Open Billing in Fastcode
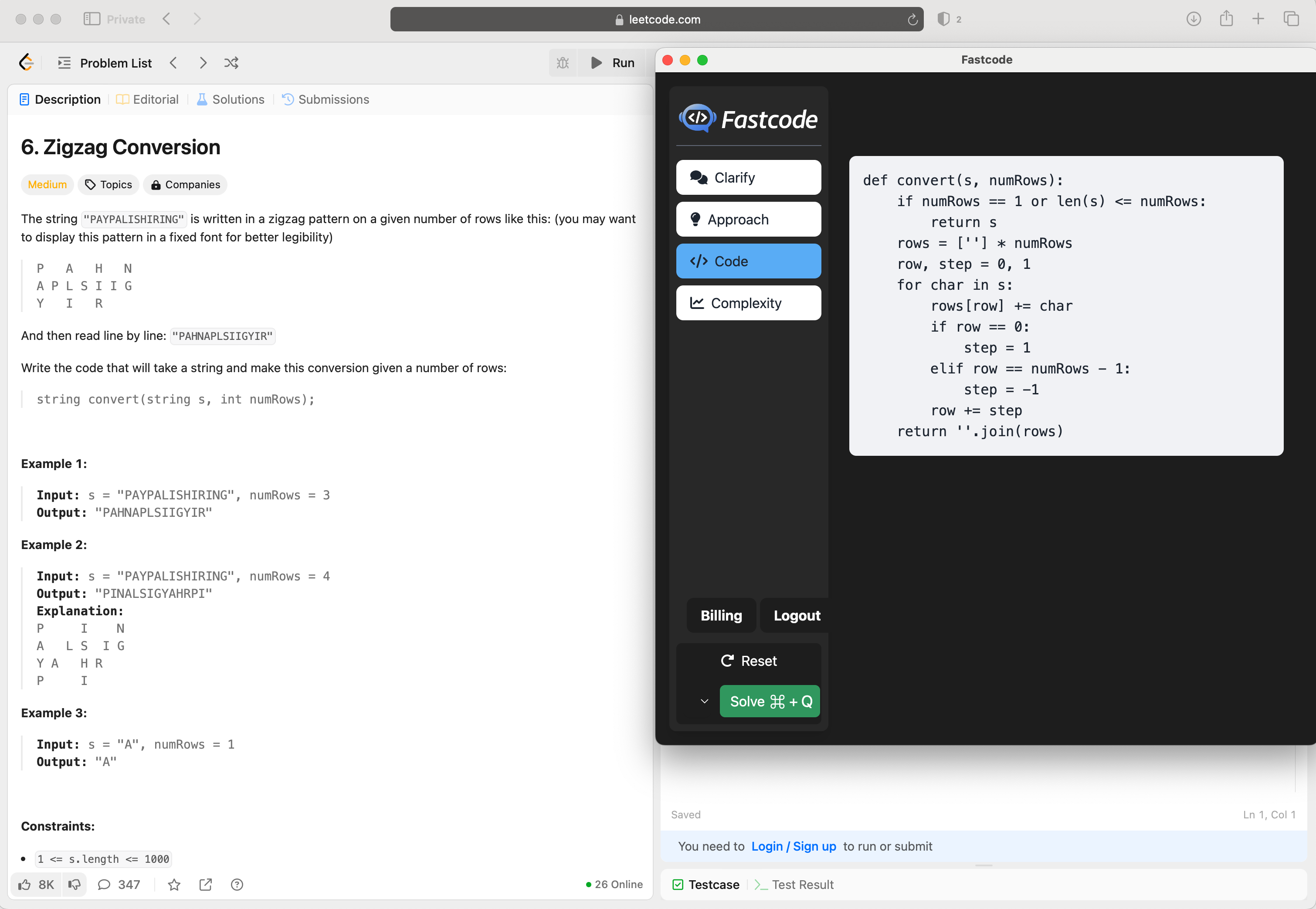This screenshot has height=909, width=1316. 721,616
